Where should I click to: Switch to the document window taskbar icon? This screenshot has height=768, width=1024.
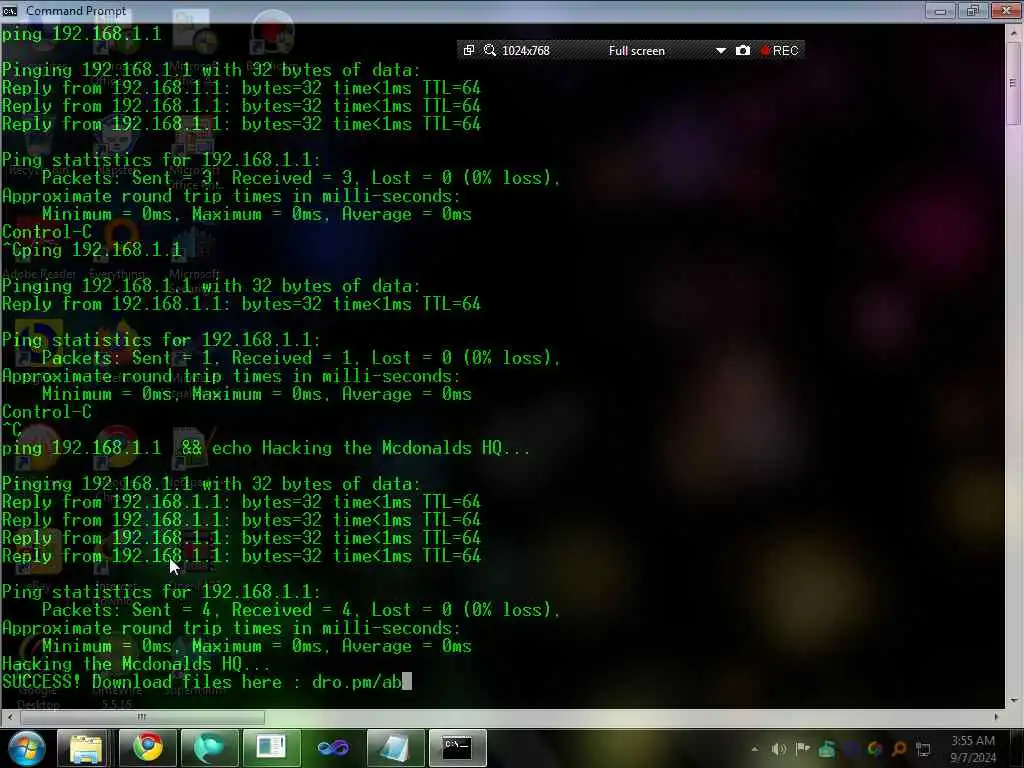pyautogui.click(x=271, y=748)
